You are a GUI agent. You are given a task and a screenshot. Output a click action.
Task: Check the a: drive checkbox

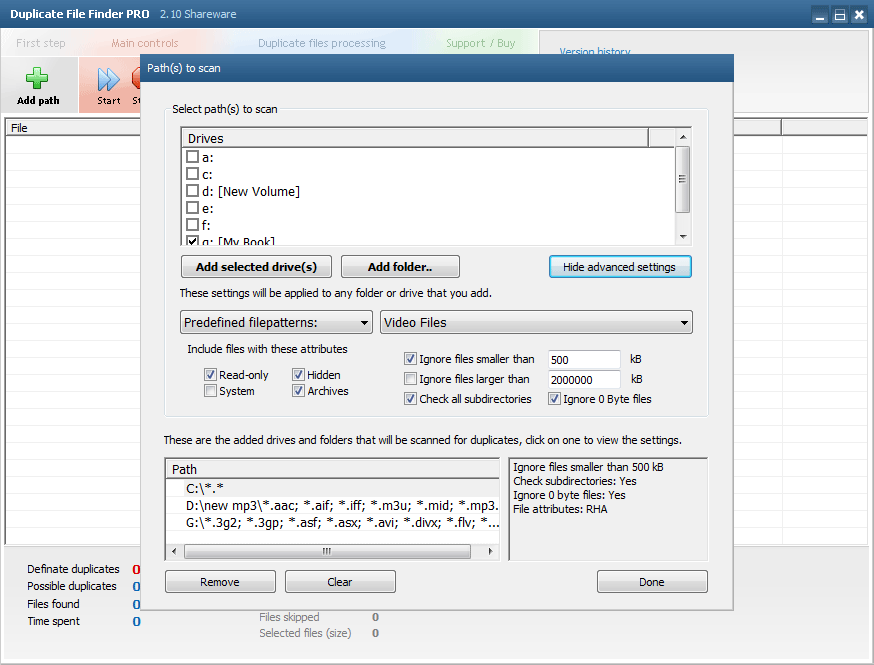coord(192,157)
